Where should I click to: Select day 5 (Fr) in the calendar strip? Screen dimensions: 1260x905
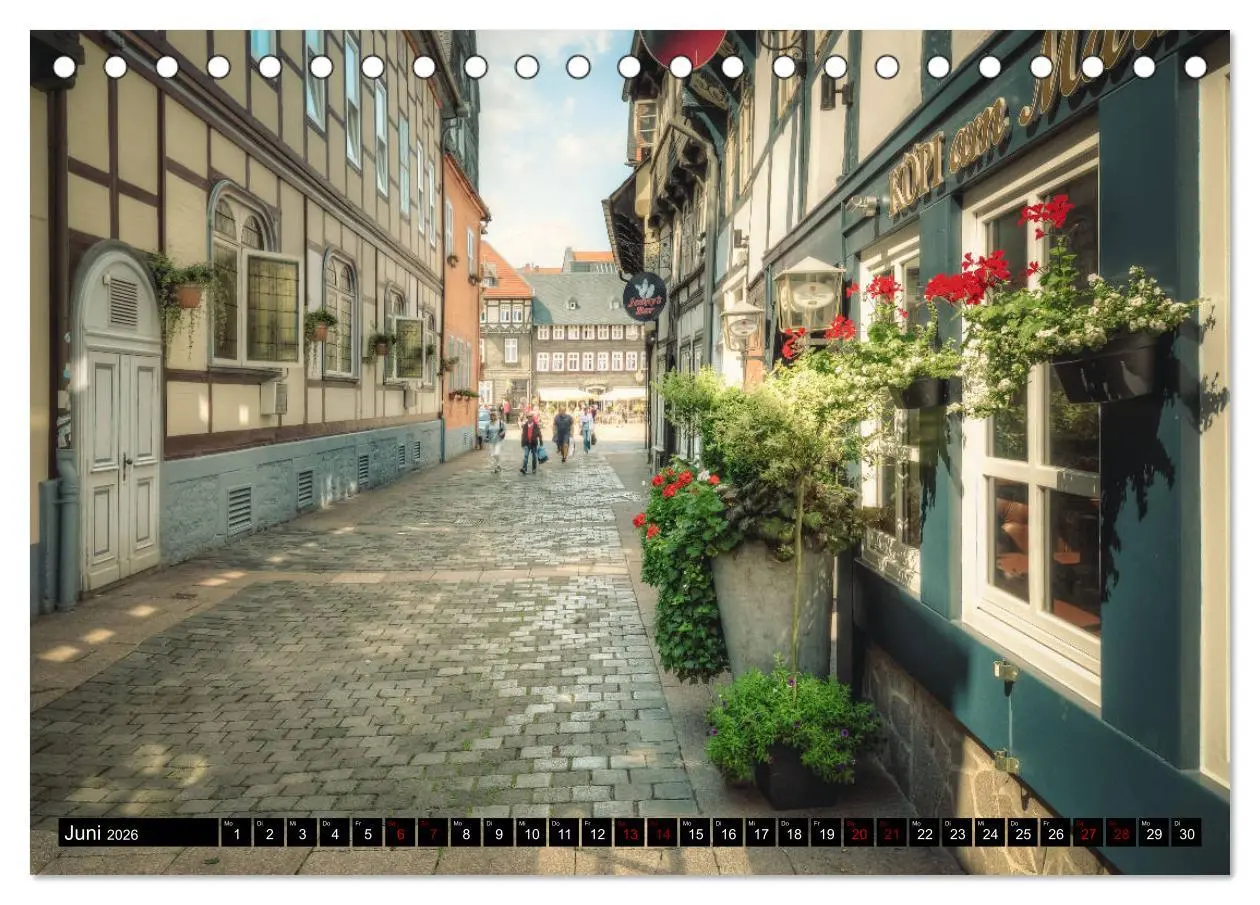click(367, 833)
